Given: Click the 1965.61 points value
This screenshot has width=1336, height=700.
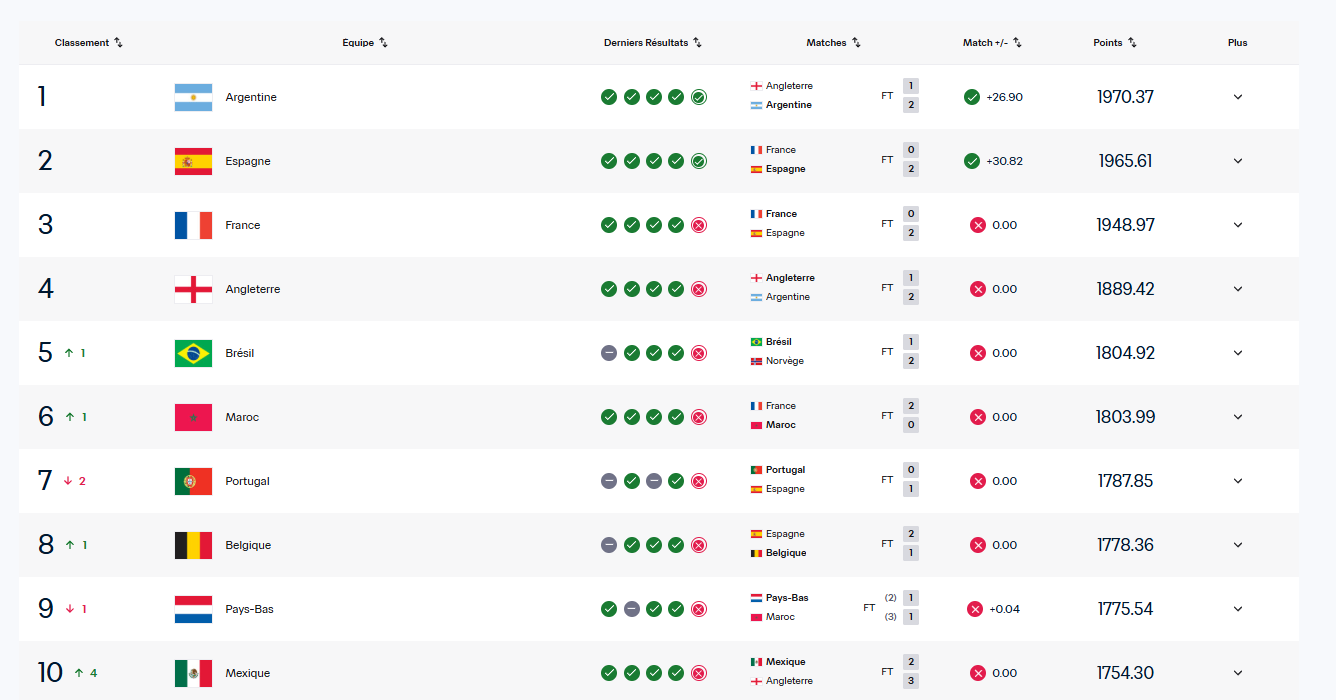Looking at the screenshot, I should pyautogui.click(x=1125, y=161).
